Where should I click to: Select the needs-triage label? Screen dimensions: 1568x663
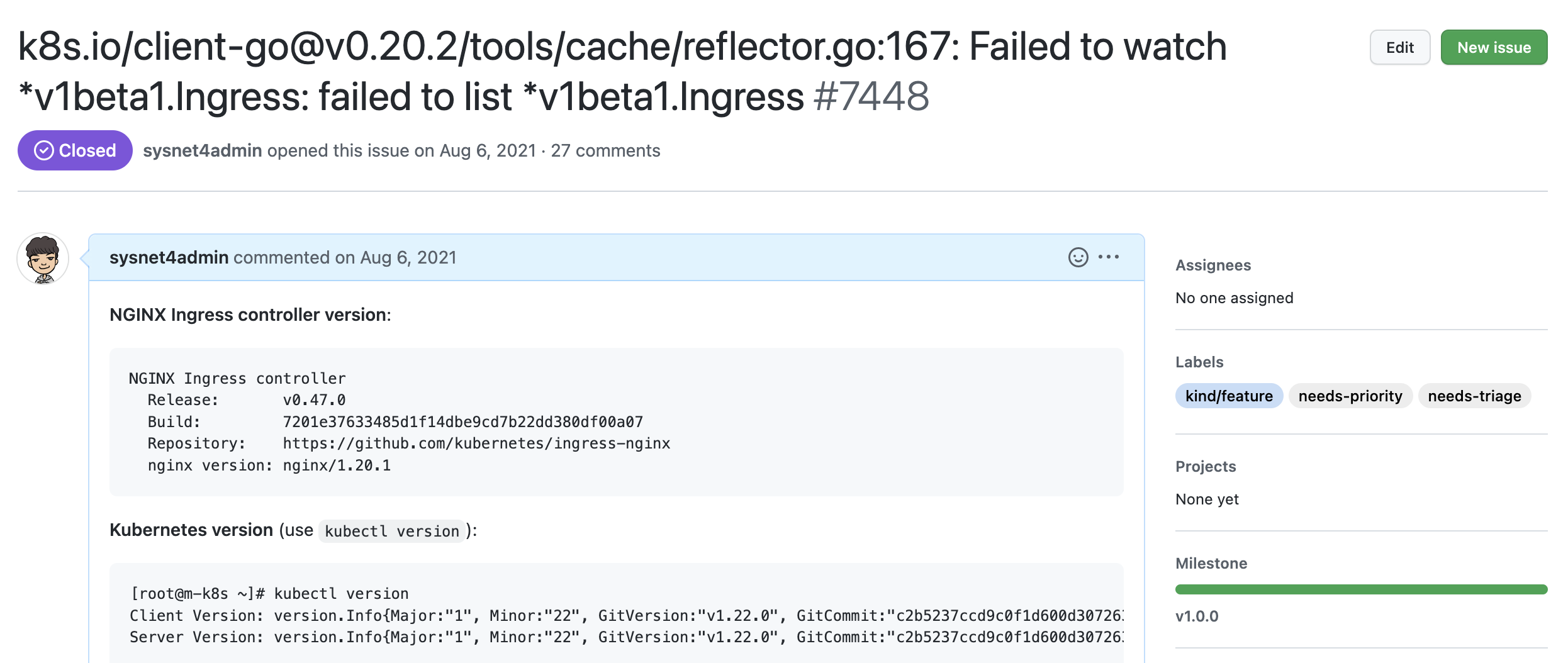tap(1474, 396)
